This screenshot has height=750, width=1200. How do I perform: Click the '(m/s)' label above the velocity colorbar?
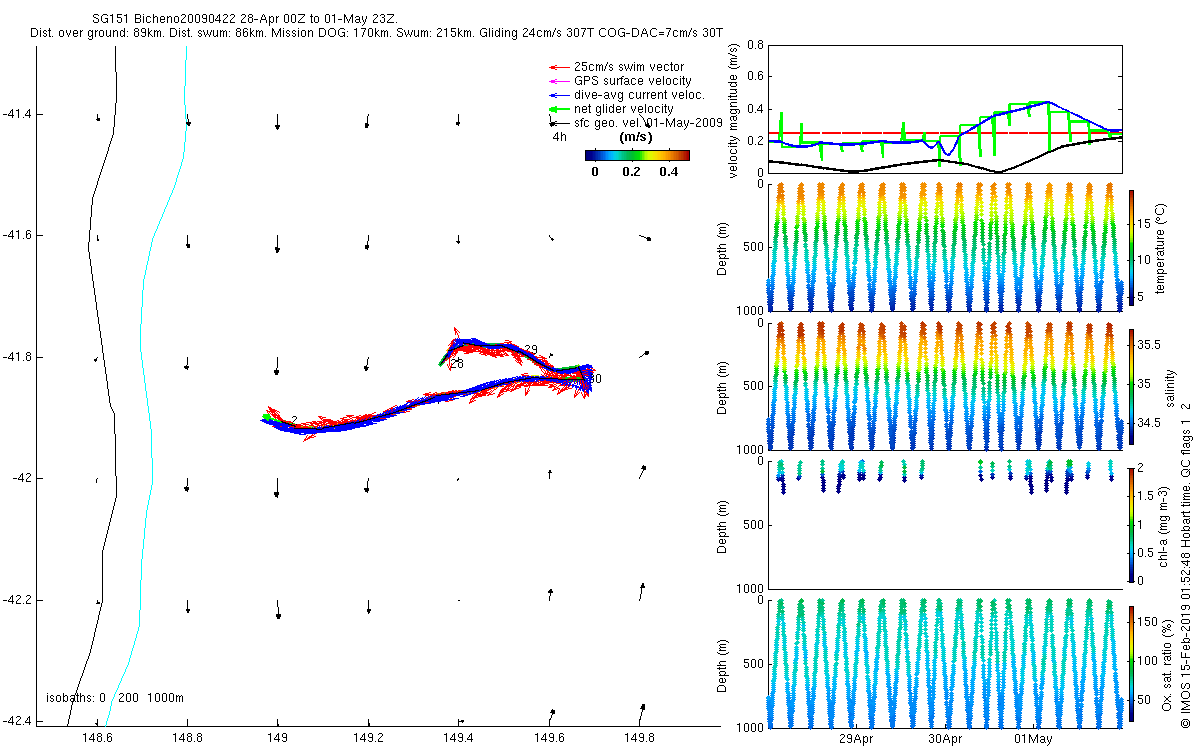[x=637, y=136]
